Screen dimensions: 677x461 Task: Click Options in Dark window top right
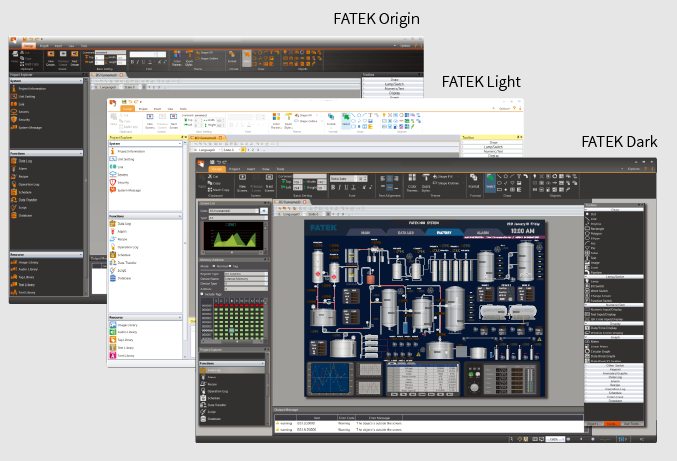pos(634,169)
